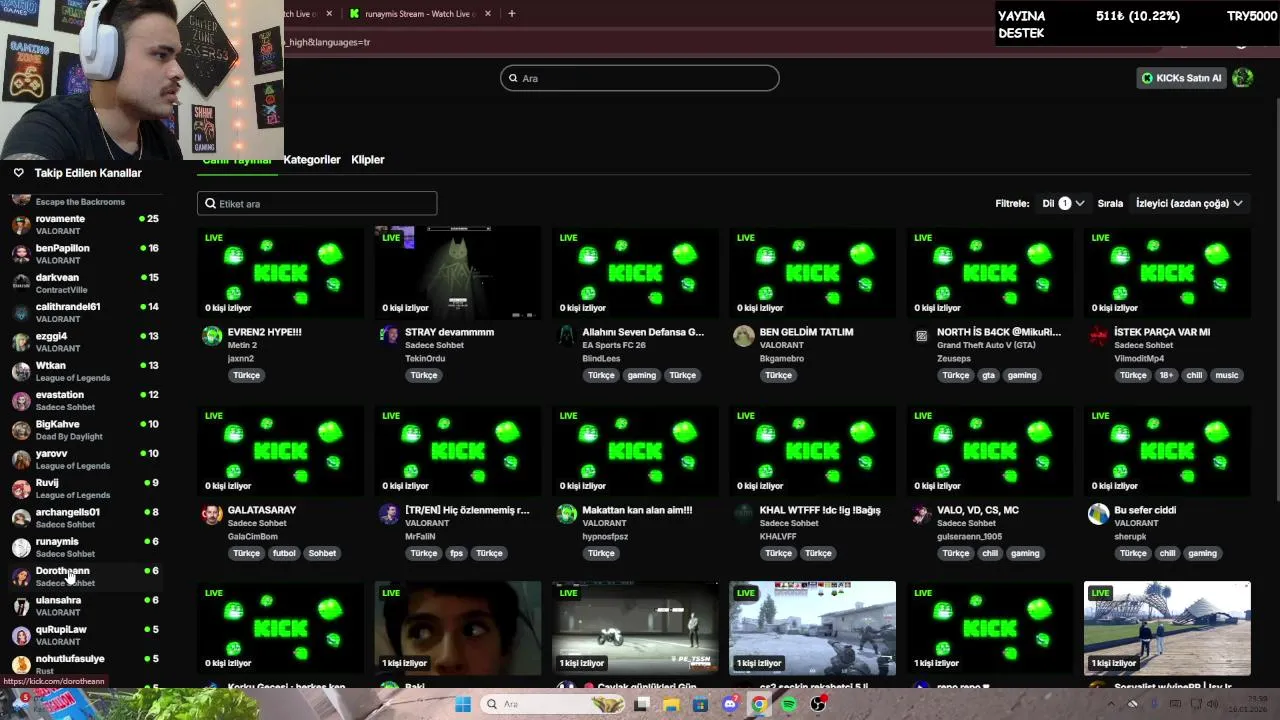Image resolution: width=1280 pixels, height=720 pixels.
Task: Open Dorotheann channel in sidebar
Action: tap(85, 577)
